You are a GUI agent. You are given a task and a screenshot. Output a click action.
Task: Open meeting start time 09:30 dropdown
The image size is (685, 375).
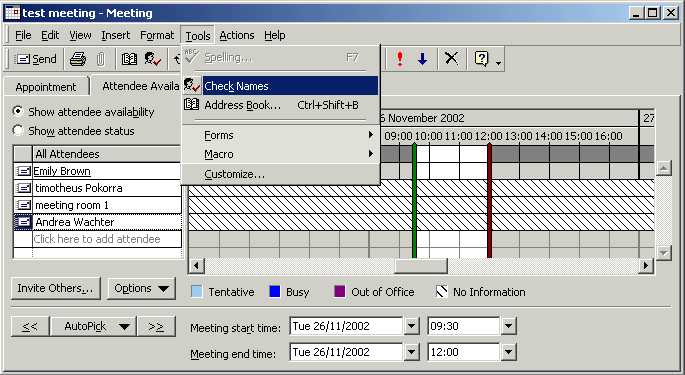tap(509, 326)
